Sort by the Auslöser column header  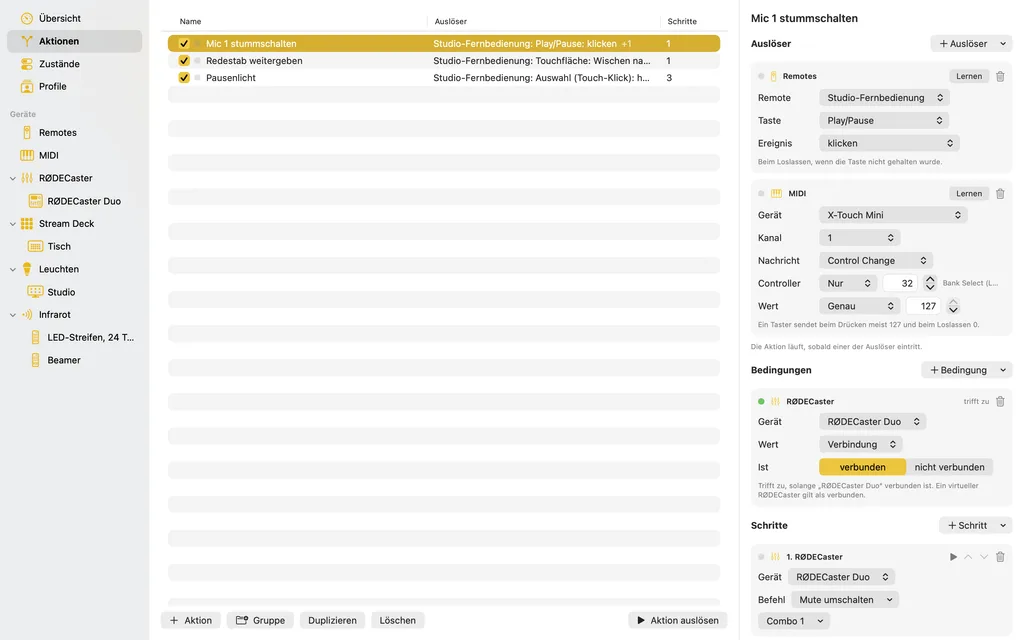(451, 22)
